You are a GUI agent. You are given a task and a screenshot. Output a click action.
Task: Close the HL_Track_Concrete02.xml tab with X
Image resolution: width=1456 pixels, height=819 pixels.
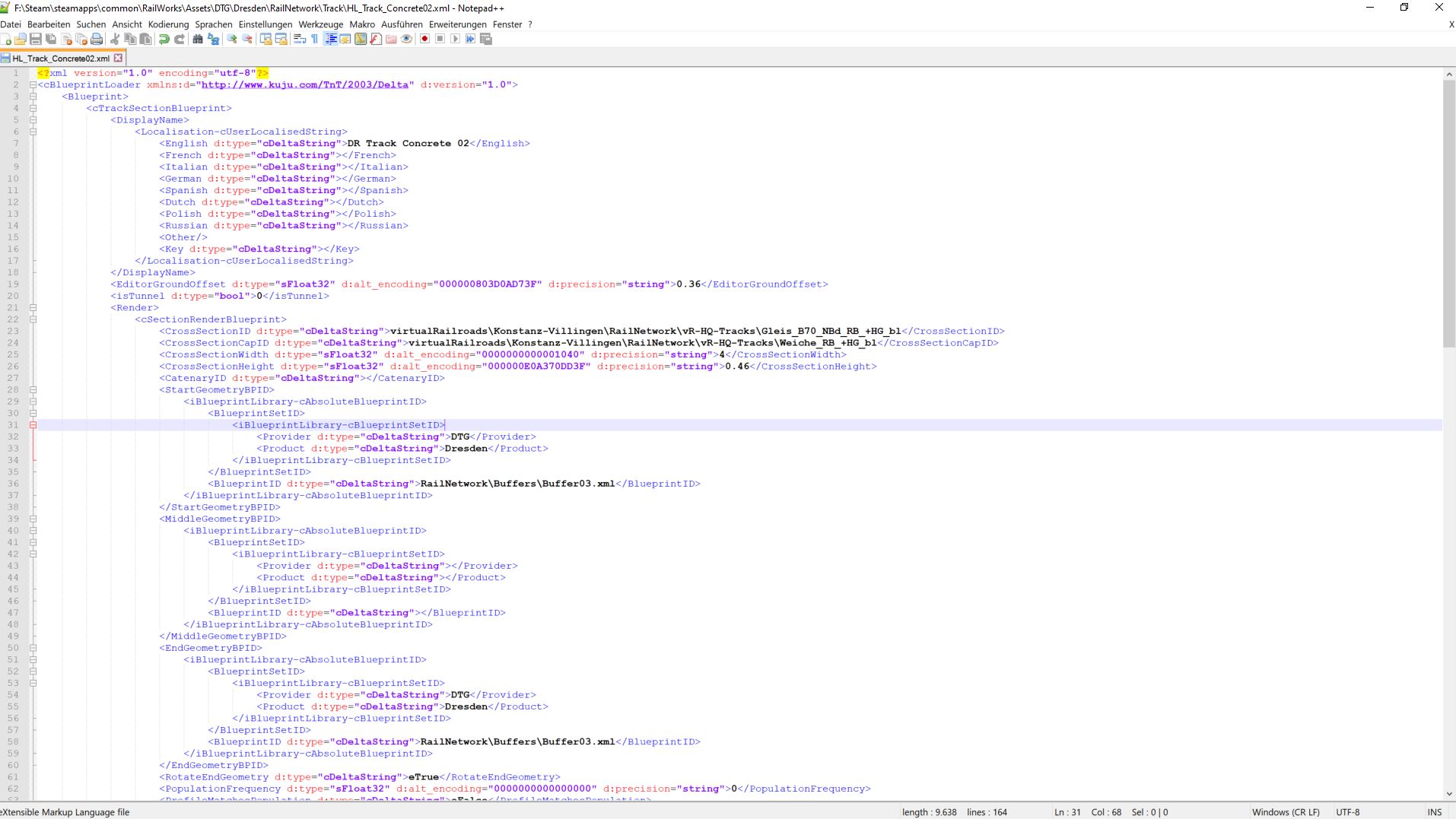coord(118,58)
